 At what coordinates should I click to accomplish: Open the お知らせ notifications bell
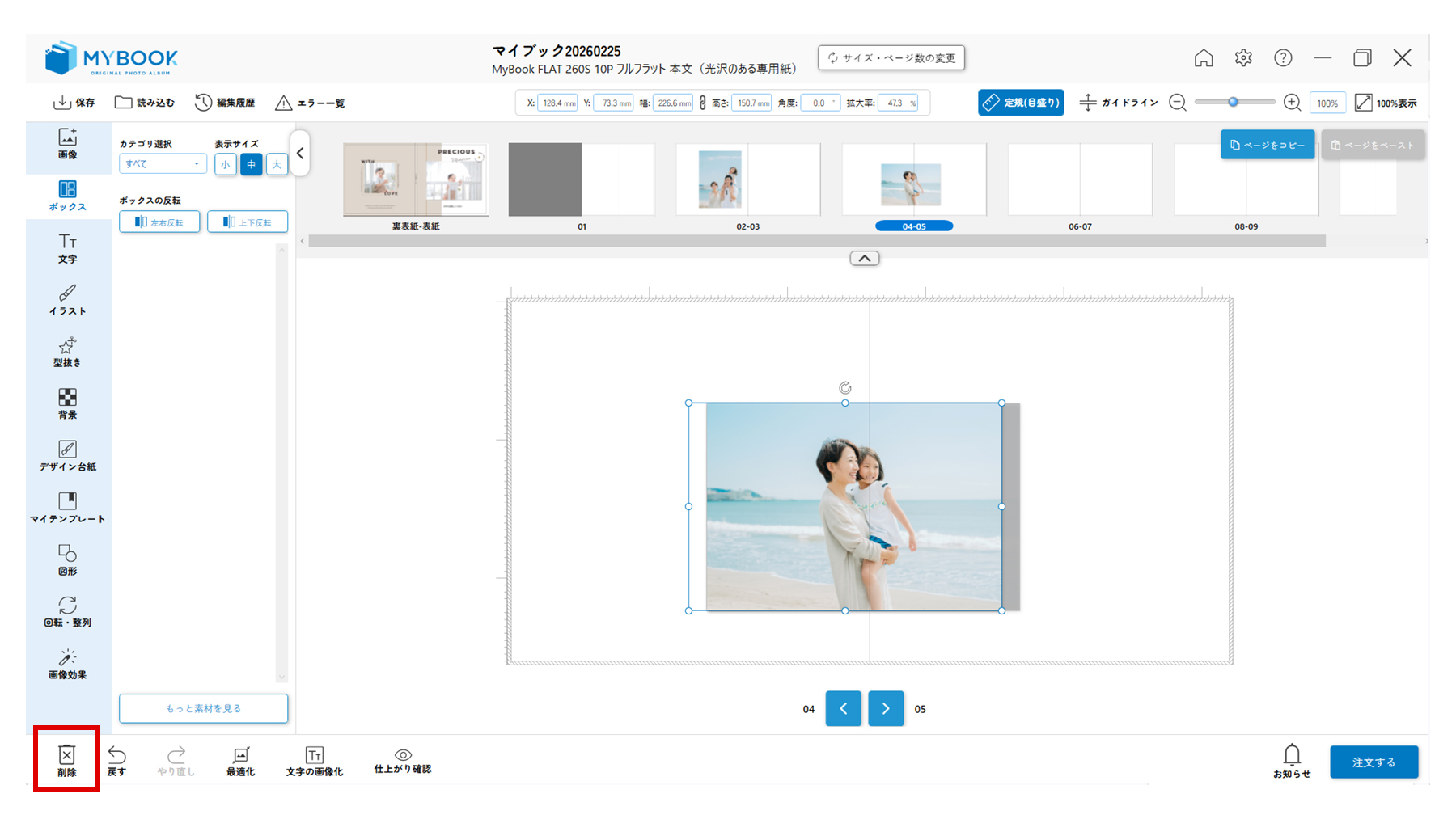(1292, 761)
